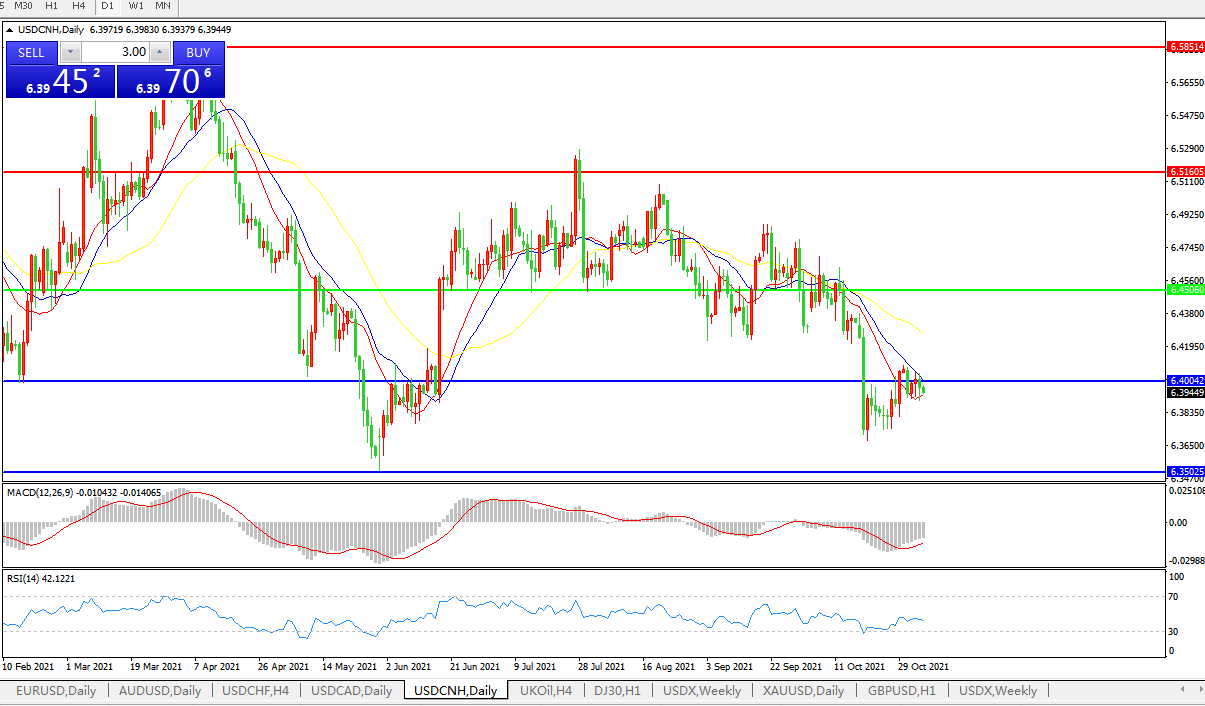The height and width of the screenshot is (706, 1205).
Task: Increase lot volume with up arrow
Action: (159, 52)
